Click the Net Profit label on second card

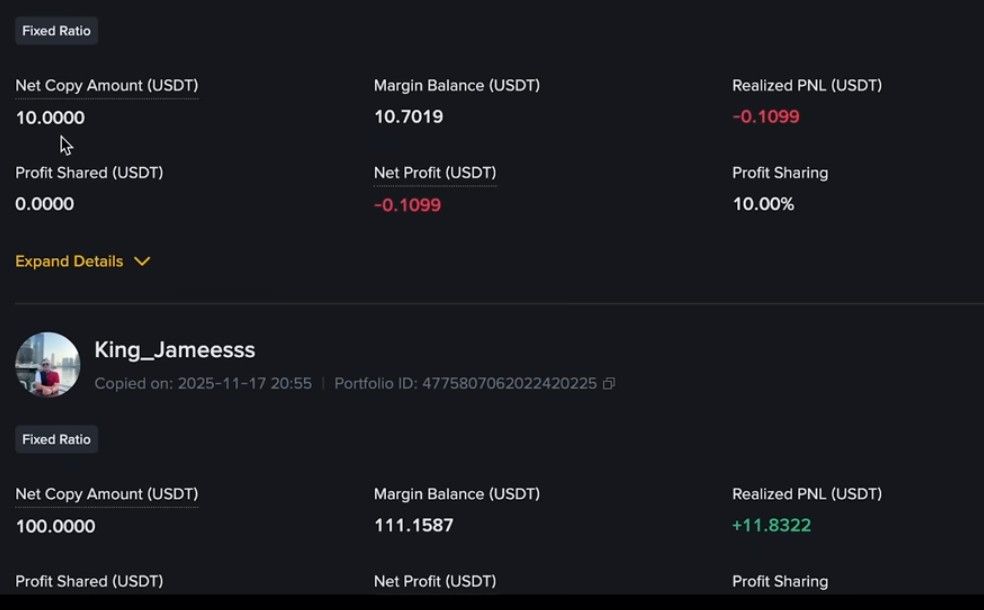[x=434, y=581]
